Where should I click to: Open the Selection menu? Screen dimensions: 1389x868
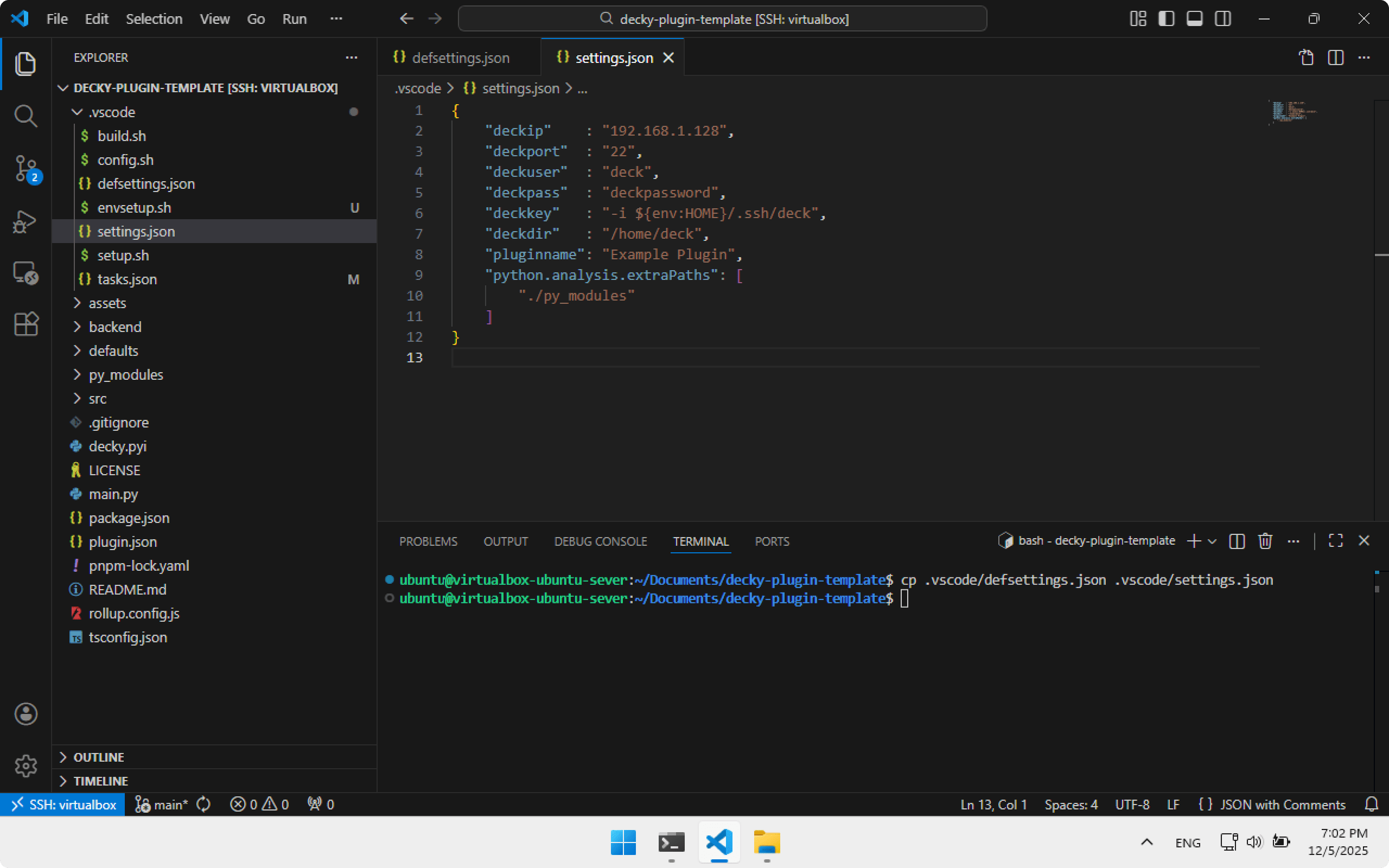click(x=154, y=19)
